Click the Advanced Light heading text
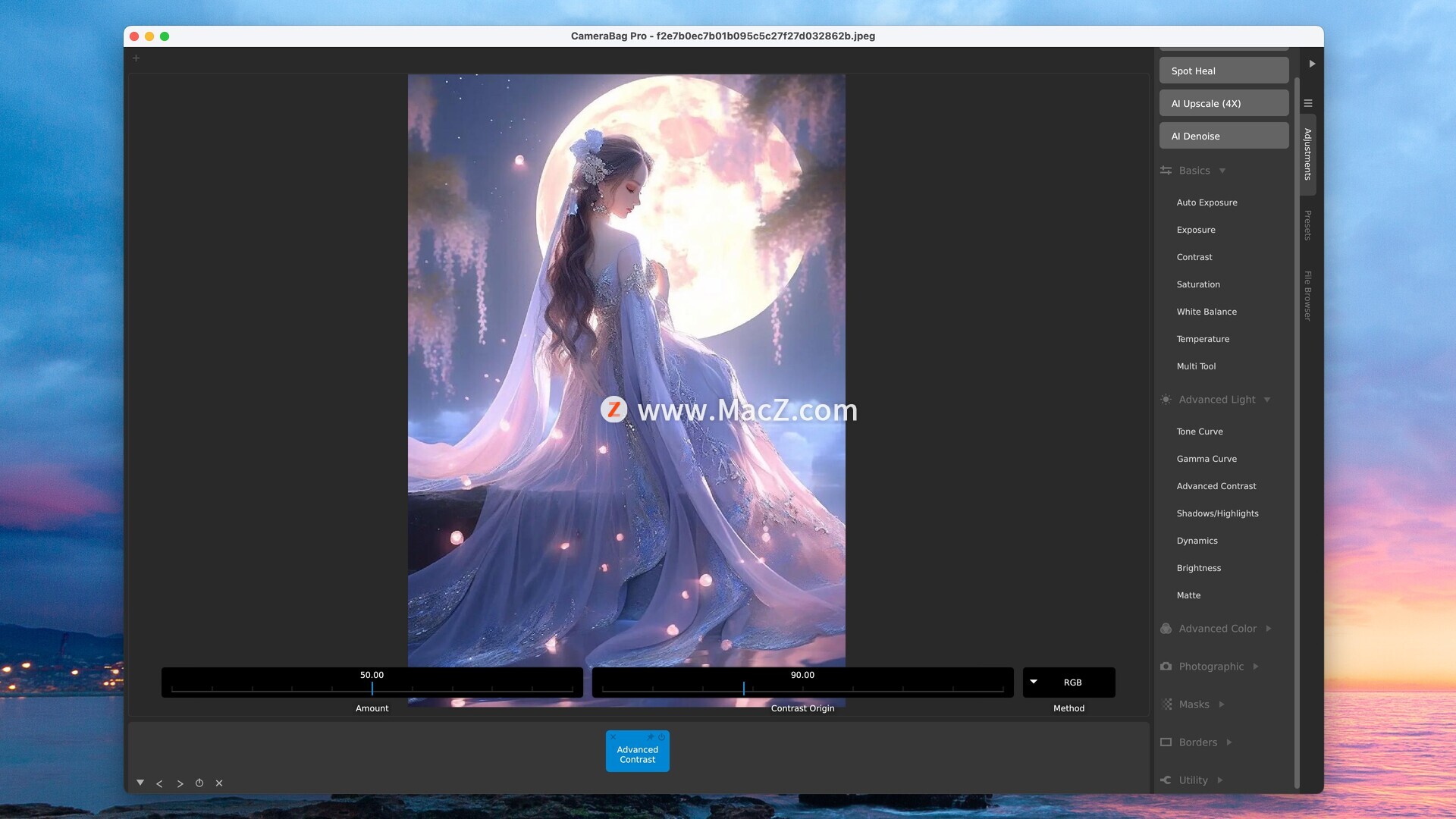Image resolution: width=1456 pixels, height=819 pixels. click(1217, 400)
